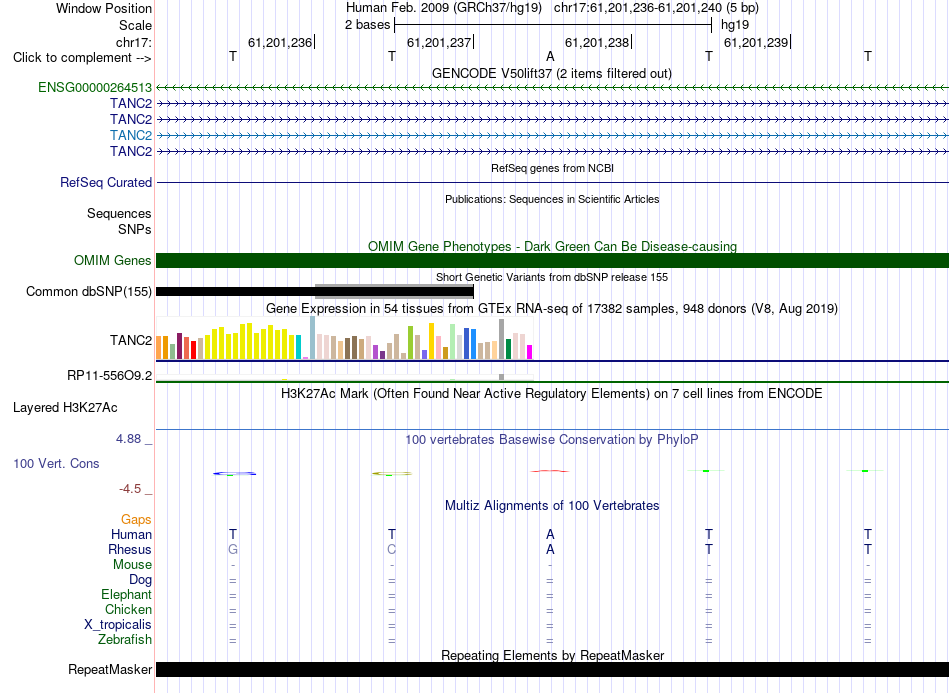This screenshot has width=950, height=693.
Task: Click position label 61,201,237
Action: coord(439,42)
